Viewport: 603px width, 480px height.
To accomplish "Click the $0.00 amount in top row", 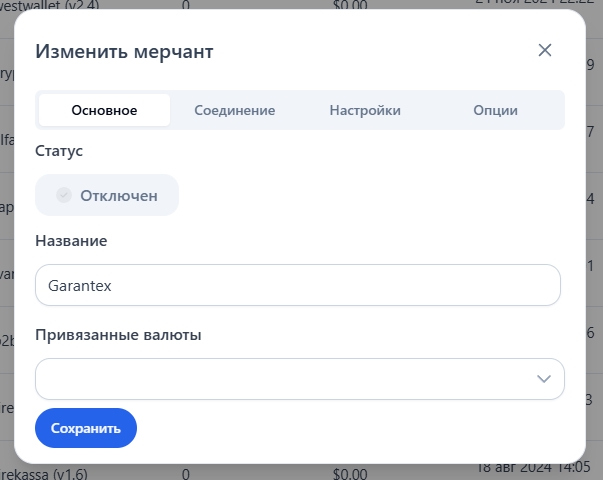I will [x=350, y=5].
